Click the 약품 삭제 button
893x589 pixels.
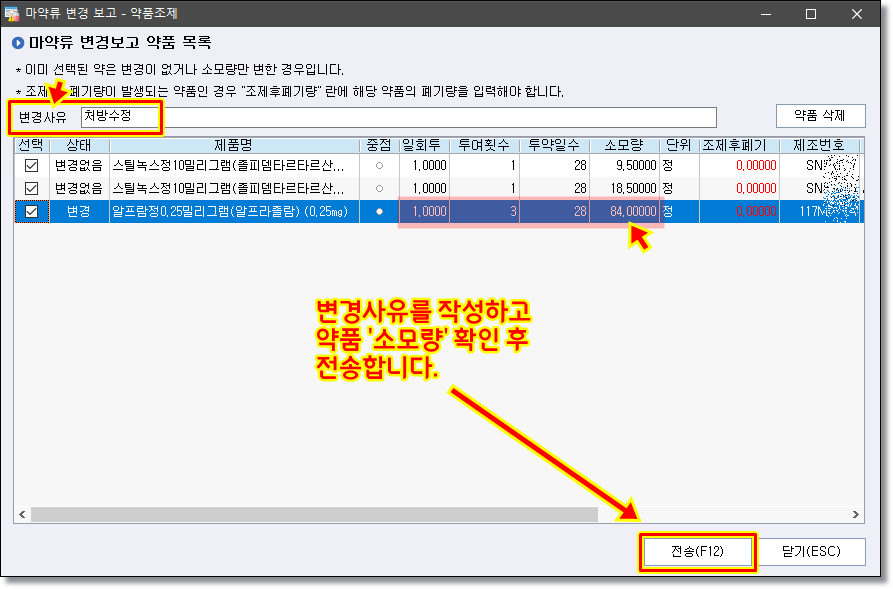point(820,115)
